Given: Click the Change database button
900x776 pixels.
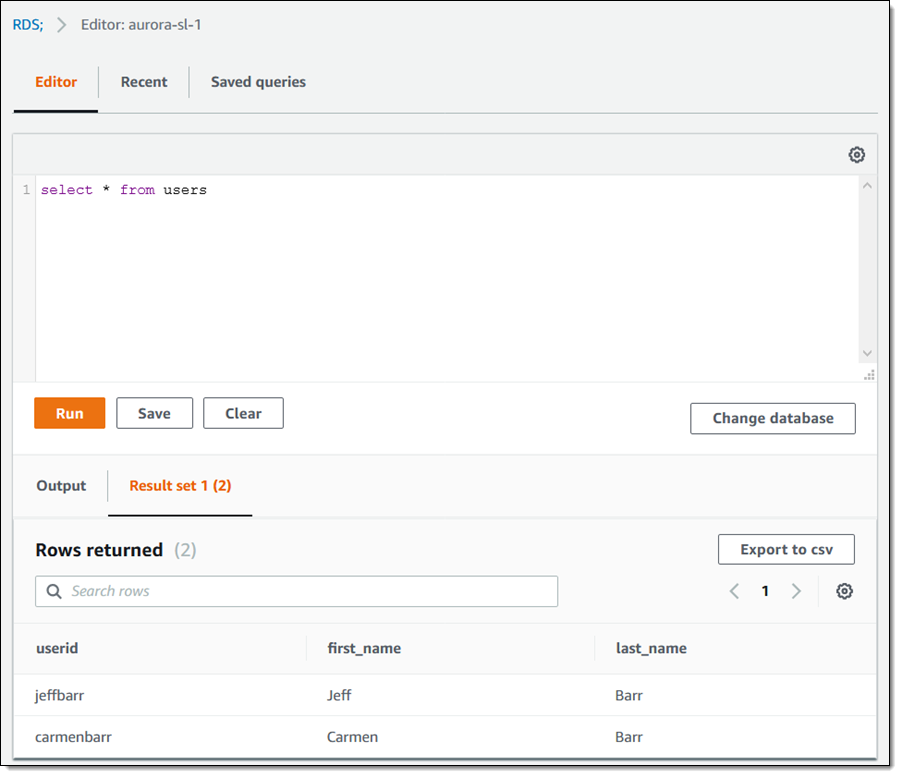Looking at the screenshot, I should (x=772, y=418).
